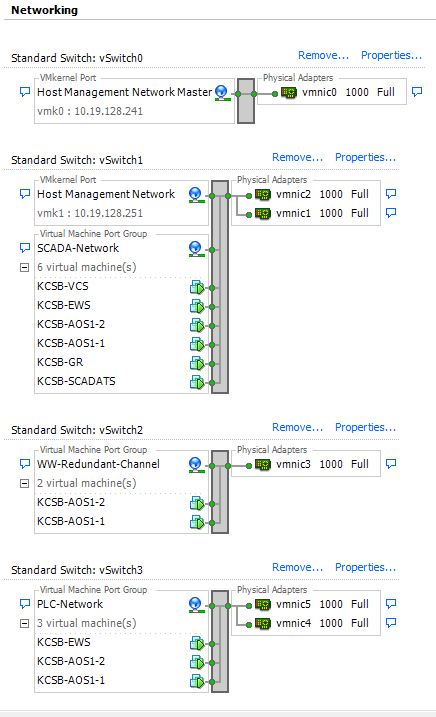Click the WW-Redundant-Channel globe icon
436x717 pixels.
[196, 465]
